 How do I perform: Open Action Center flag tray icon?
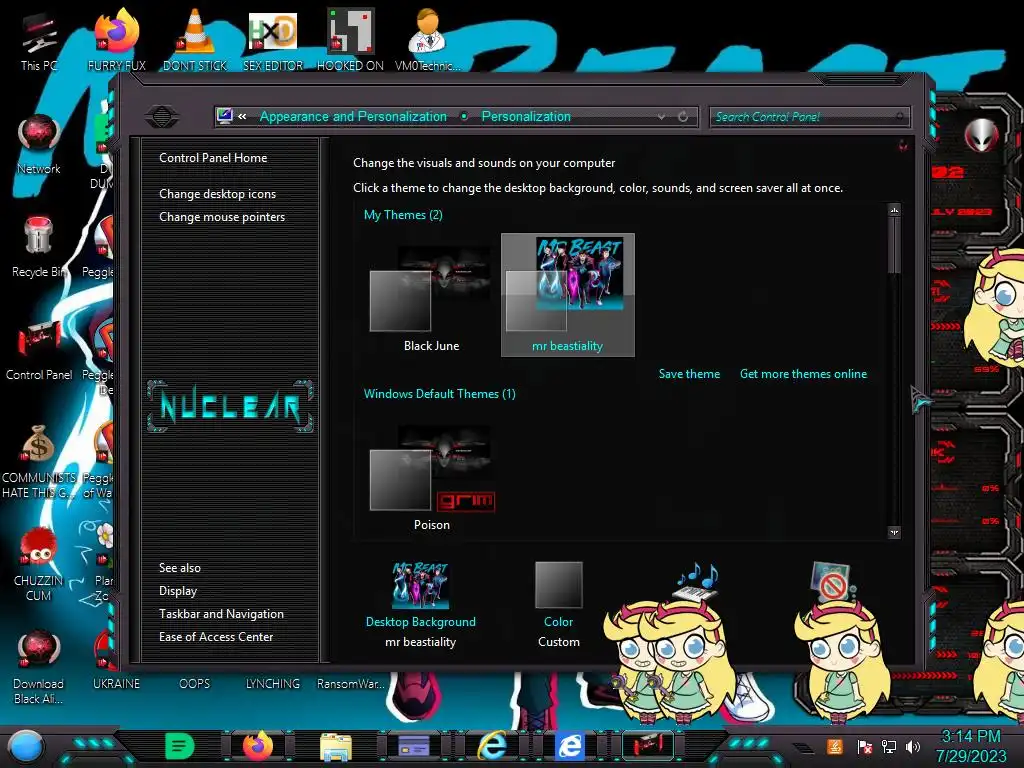[865, 747]
